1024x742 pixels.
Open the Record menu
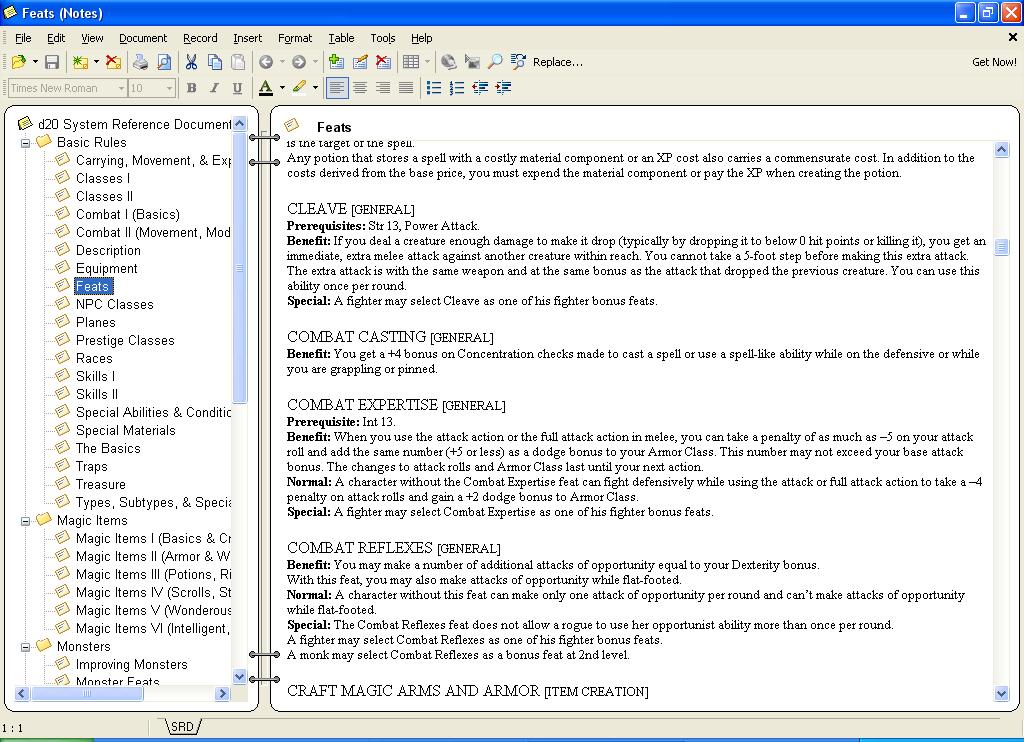pyautogui.click(x=200, y=38)
